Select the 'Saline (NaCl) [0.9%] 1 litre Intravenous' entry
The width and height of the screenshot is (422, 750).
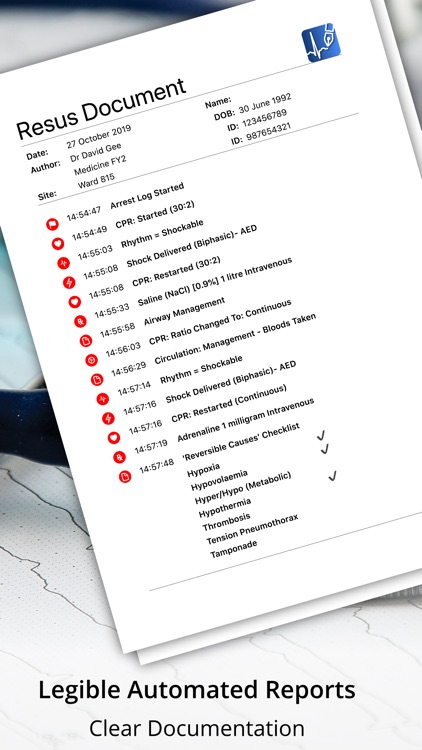[x=215, y=282]
